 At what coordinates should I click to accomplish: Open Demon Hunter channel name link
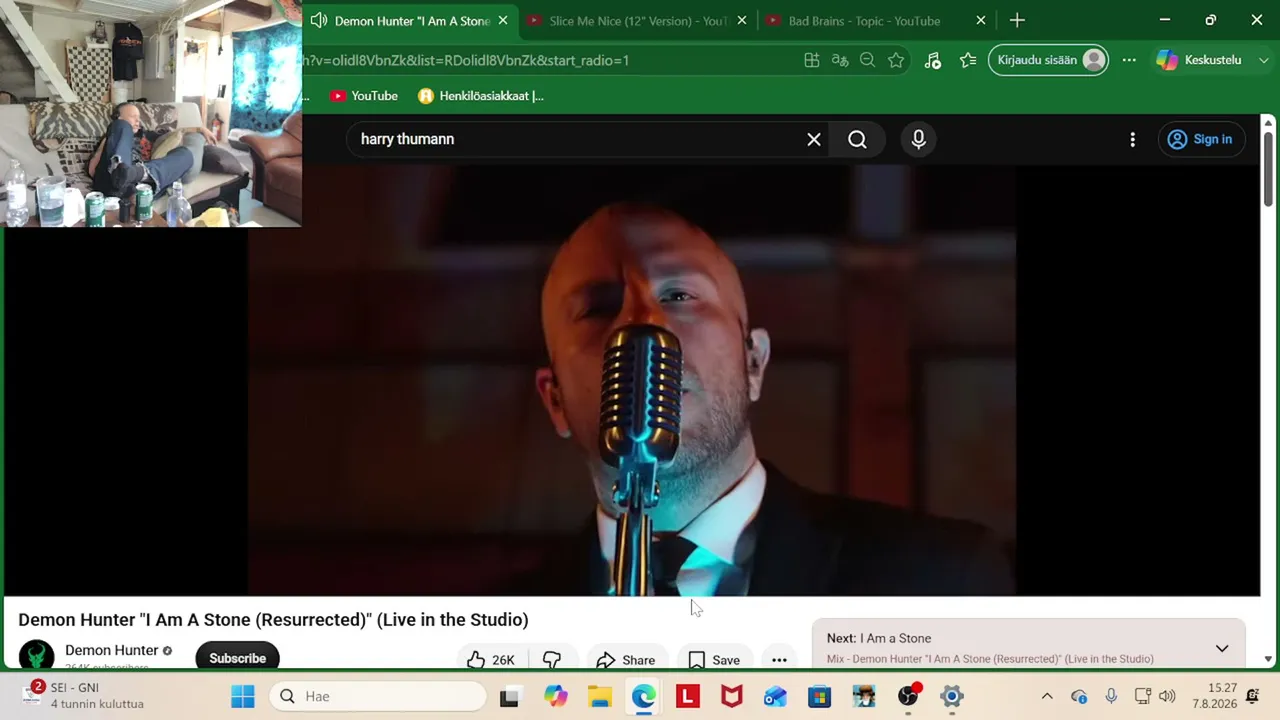(x=112, y=650)
